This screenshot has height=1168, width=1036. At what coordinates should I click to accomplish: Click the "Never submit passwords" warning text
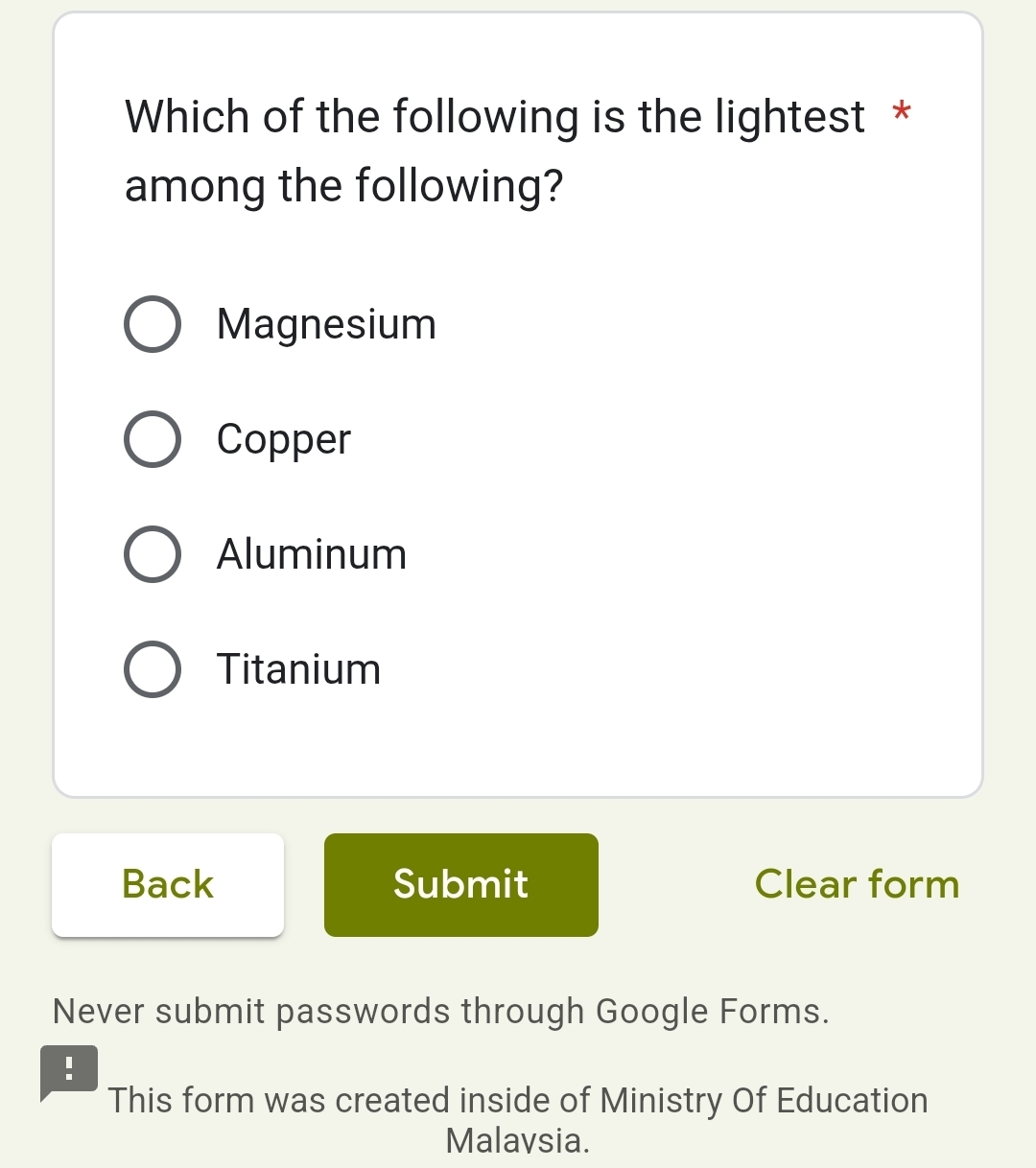(440, 1011)
